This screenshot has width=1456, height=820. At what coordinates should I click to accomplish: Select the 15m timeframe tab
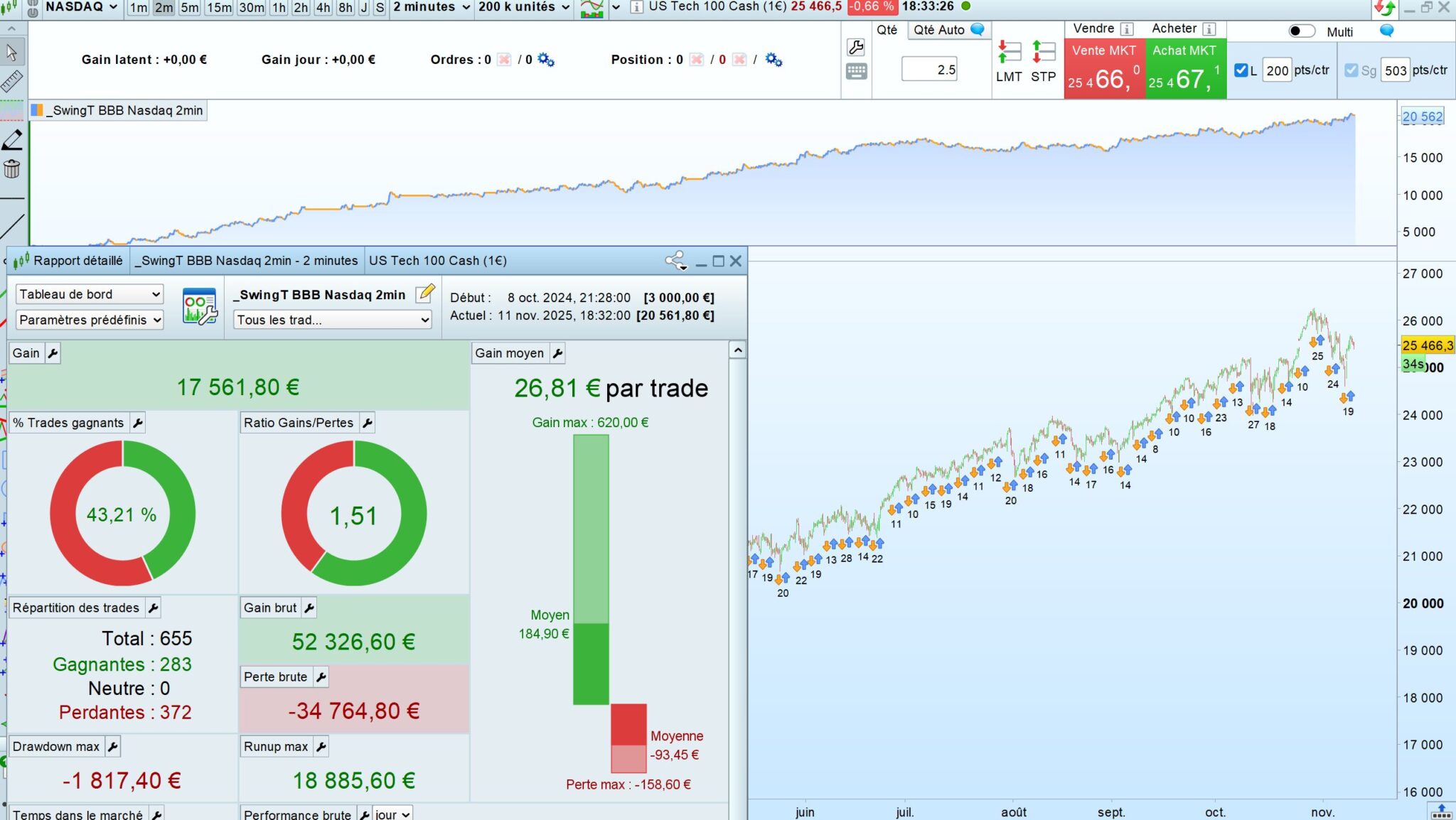[x=219, y=8]
